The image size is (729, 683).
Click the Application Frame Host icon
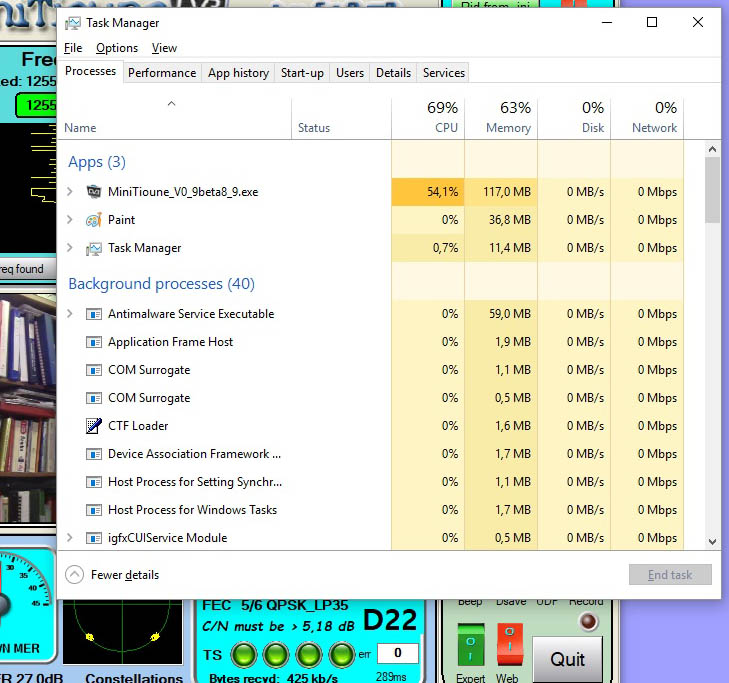94,342
